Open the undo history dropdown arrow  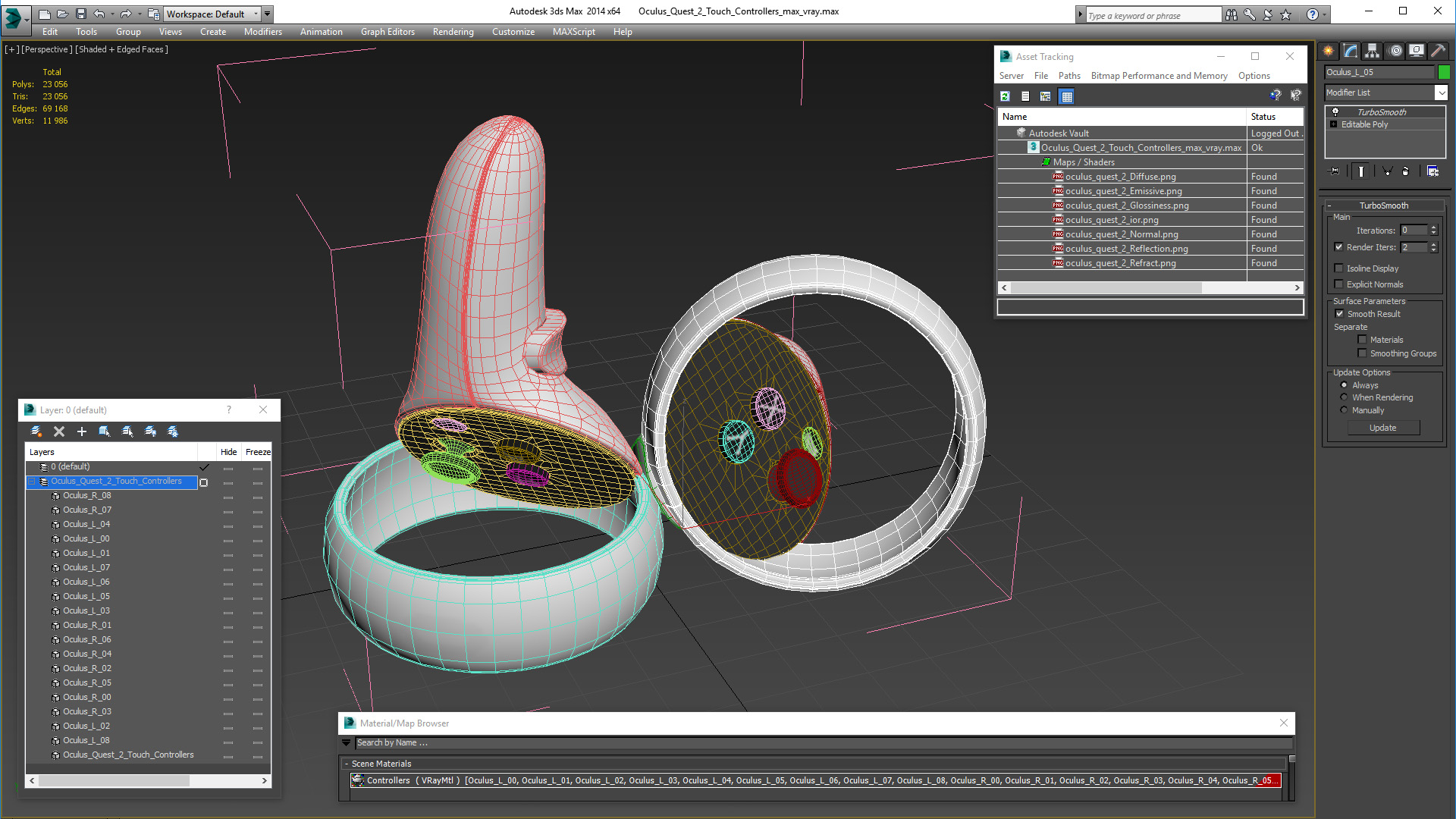click(112, 14)
